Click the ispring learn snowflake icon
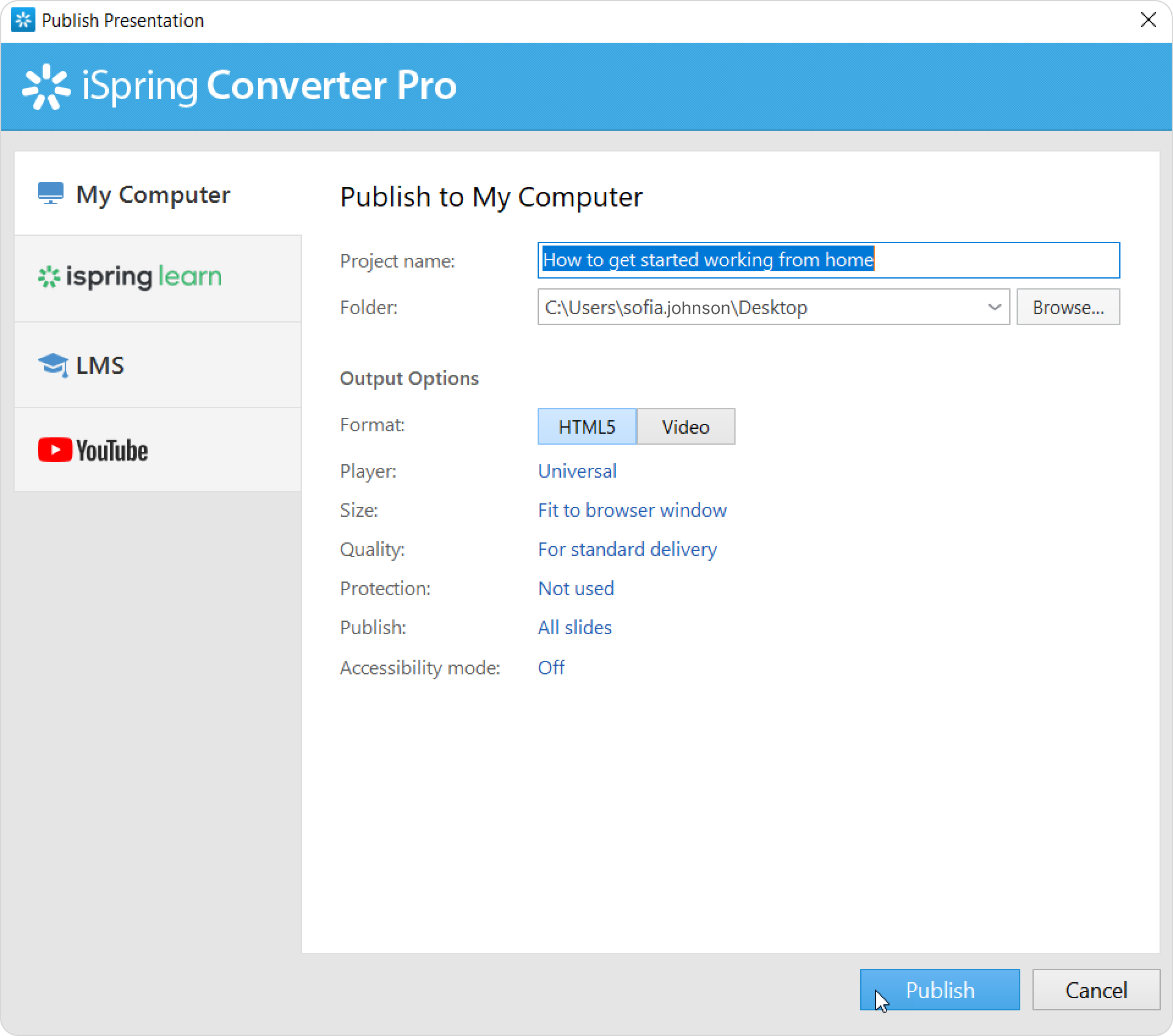Image resolution: width=1173 pixels, height=1036 pixels. point(49,277)
